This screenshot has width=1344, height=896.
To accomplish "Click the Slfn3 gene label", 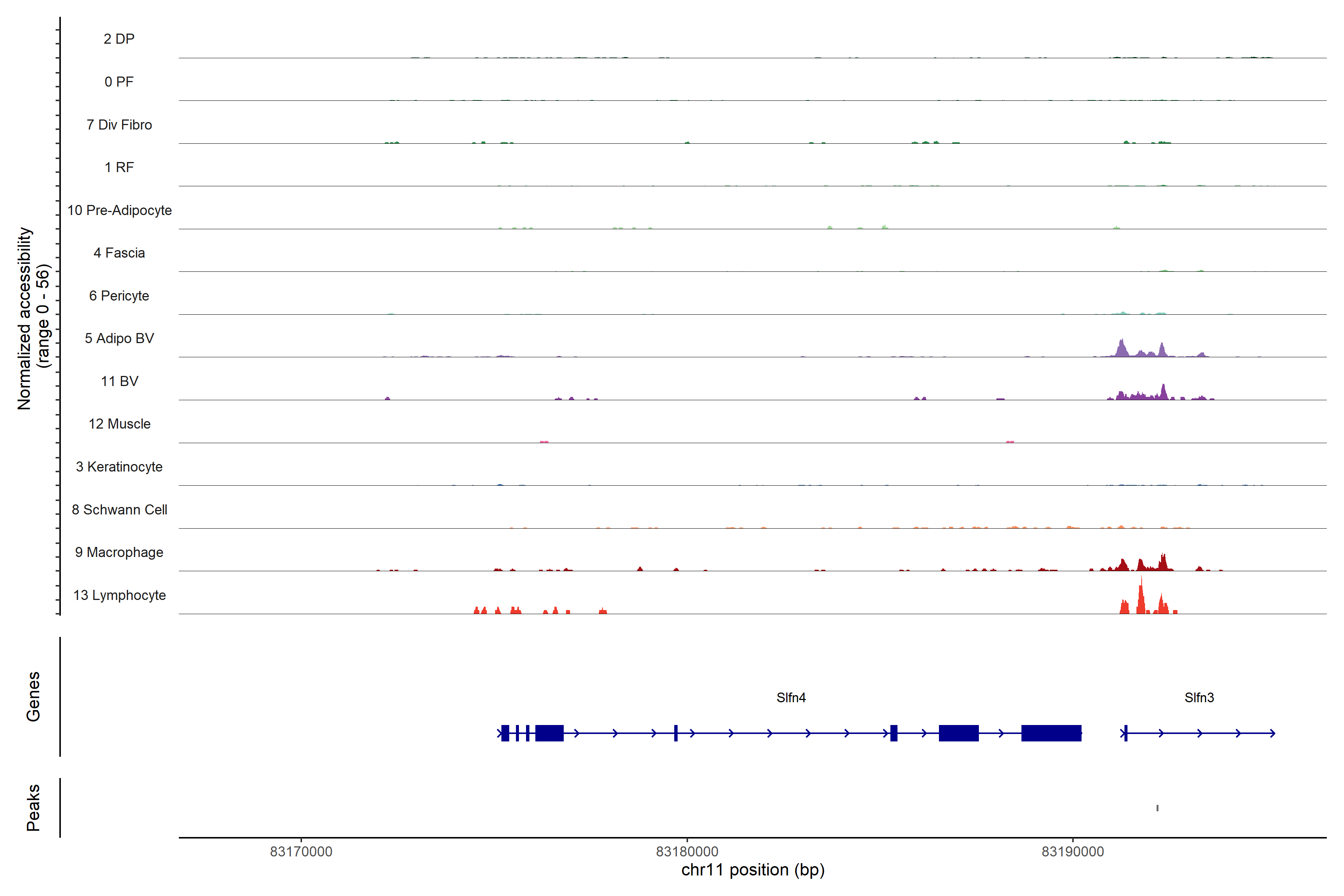I will [x=1199, y=698].
